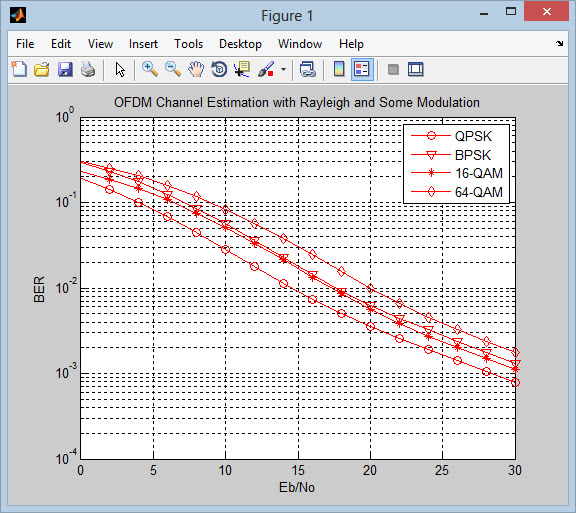576x513 pixels.
Task: Open a file with the folder icon
Action: 42,69
